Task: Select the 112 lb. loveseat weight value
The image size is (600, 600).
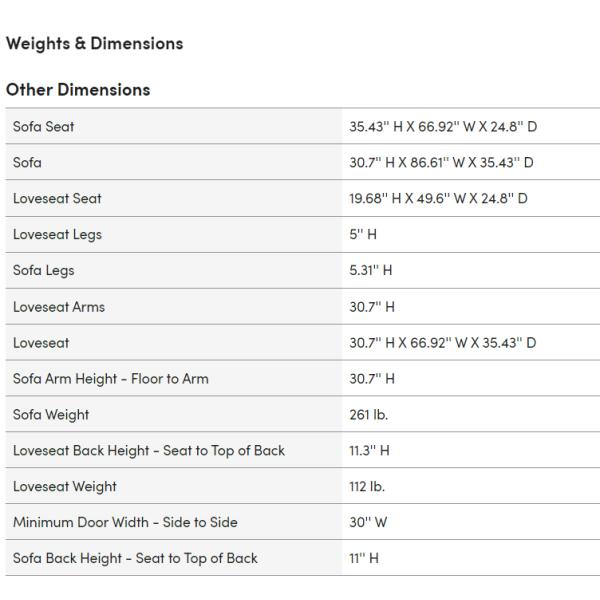Action: point(367,487)
